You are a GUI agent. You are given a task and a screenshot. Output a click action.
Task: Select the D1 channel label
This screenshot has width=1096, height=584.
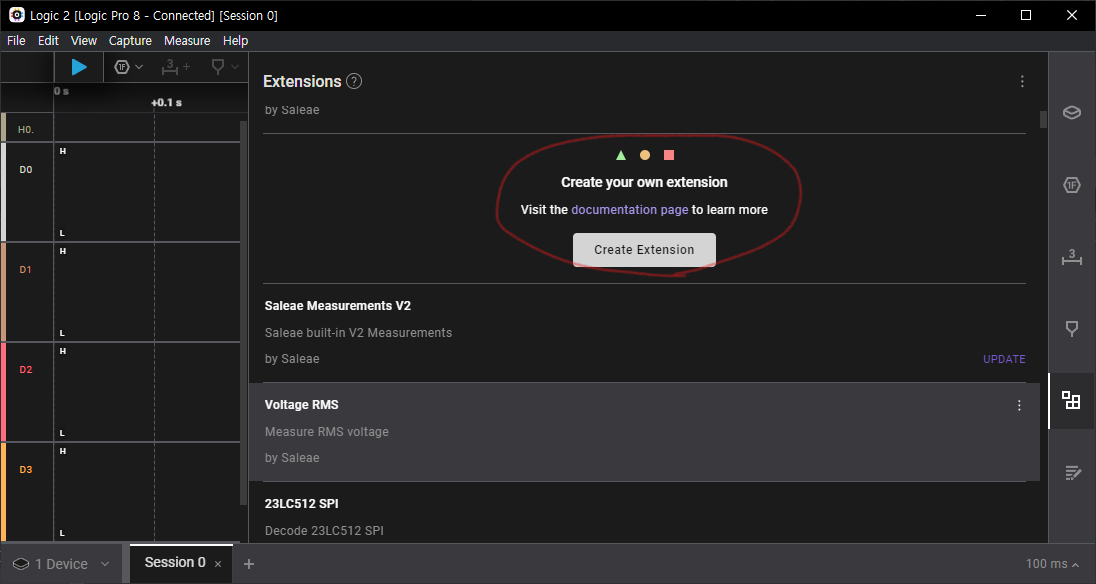[x=26, y=270]
